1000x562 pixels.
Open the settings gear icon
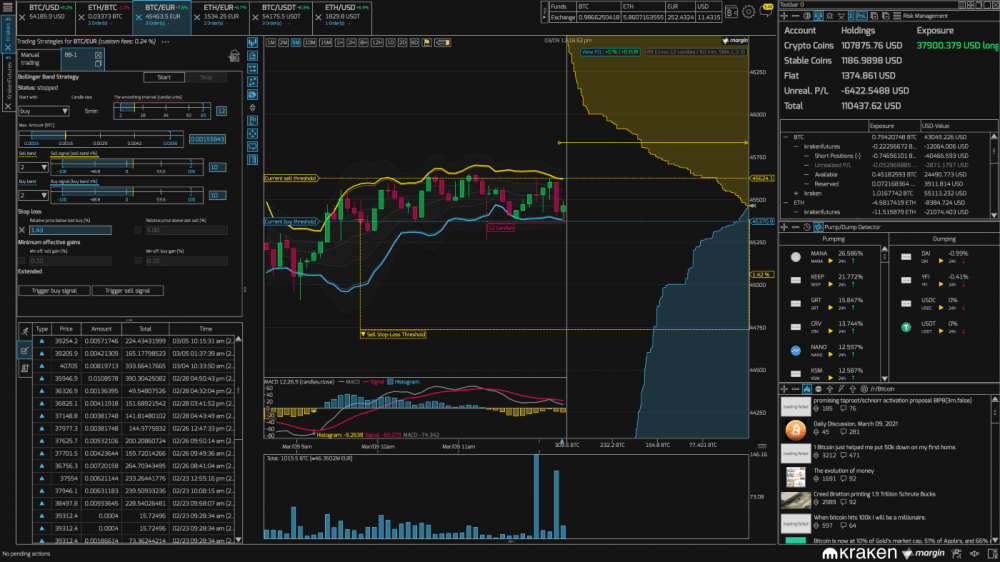click(x=747, y=12)
